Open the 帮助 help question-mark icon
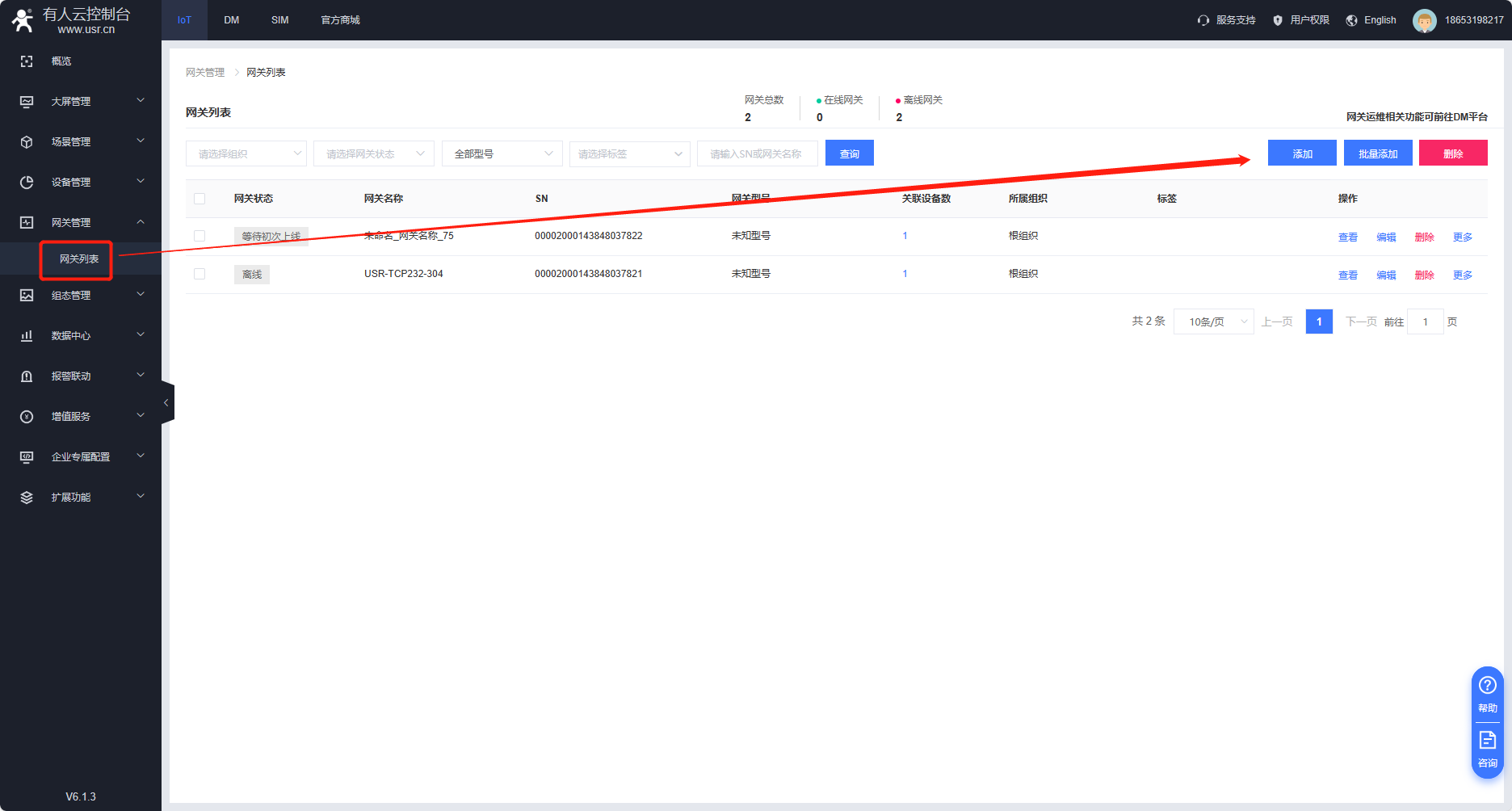 coord(1487,686)
